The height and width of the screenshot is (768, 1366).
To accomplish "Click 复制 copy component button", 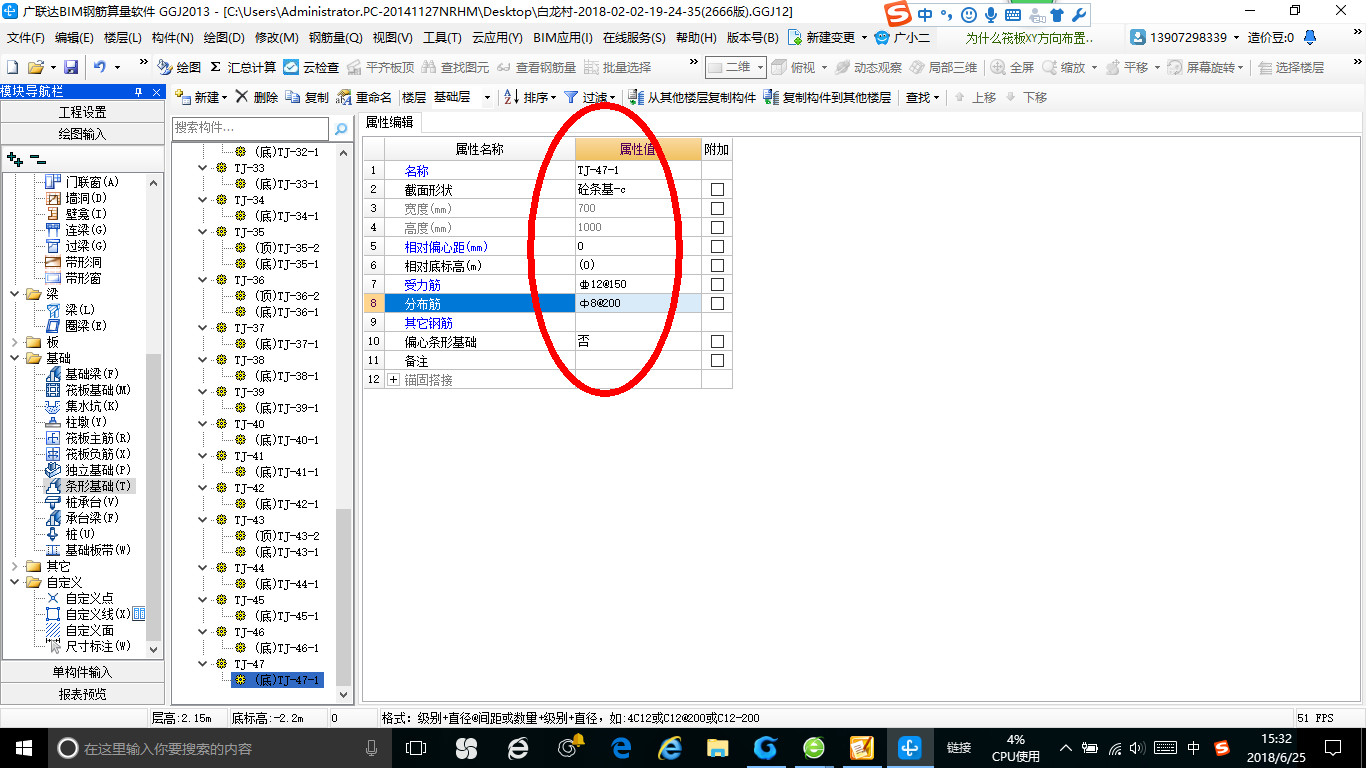I will 307,97.
